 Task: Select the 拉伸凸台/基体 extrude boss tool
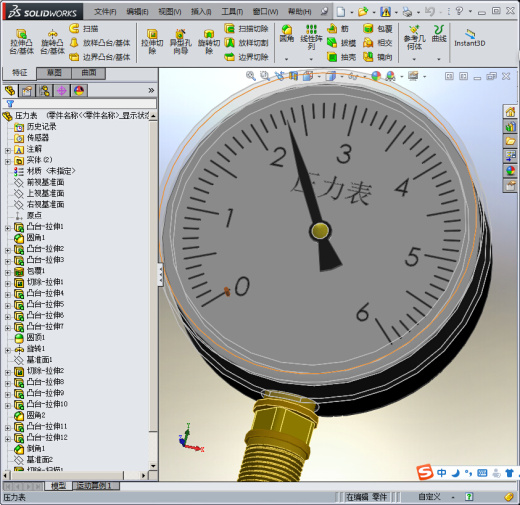tap(22, 42)
